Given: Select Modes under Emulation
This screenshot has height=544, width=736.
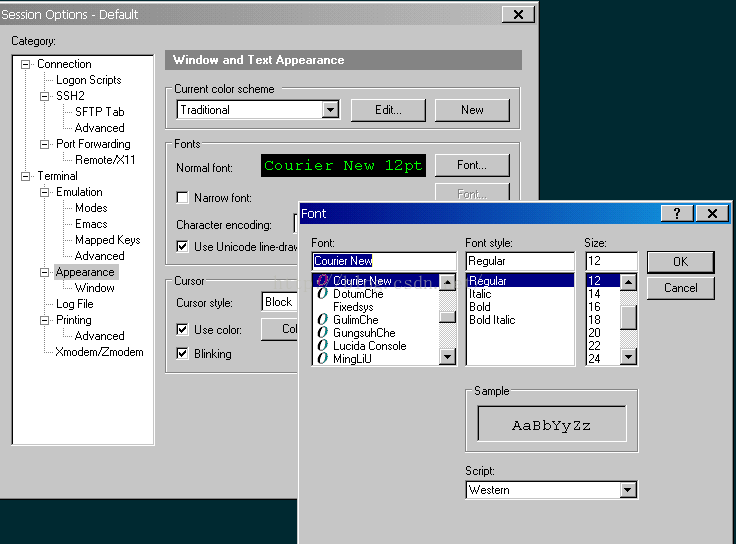Looking at the screenshot, I should pyautogui.click(x=91, y=208).
